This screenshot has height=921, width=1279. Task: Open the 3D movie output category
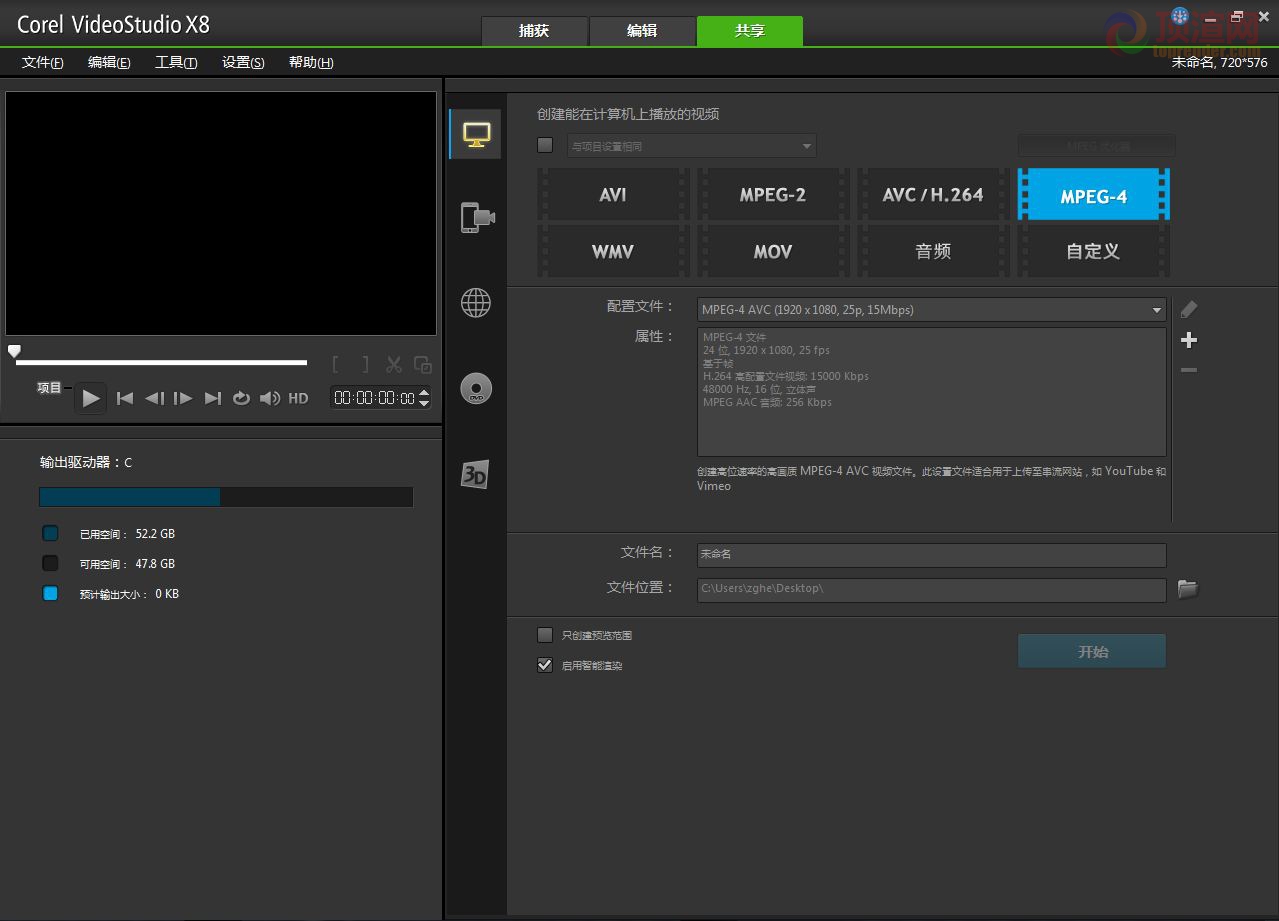point(475,474)
